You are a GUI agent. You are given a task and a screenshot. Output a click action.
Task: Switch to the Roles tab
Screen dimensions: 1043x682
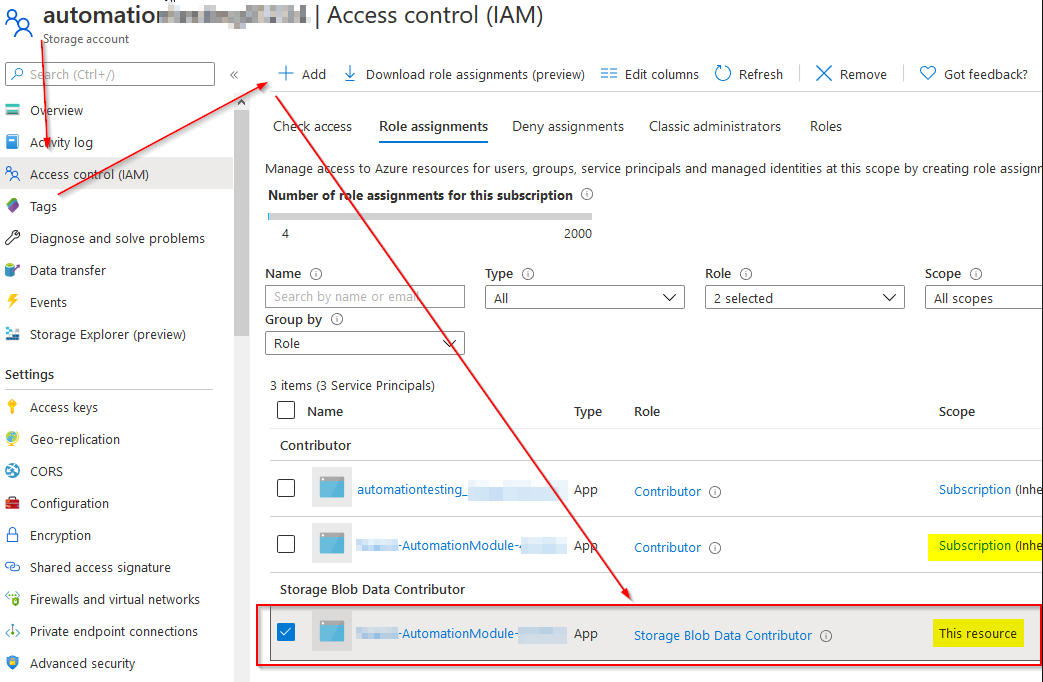(x=825, y=126)
